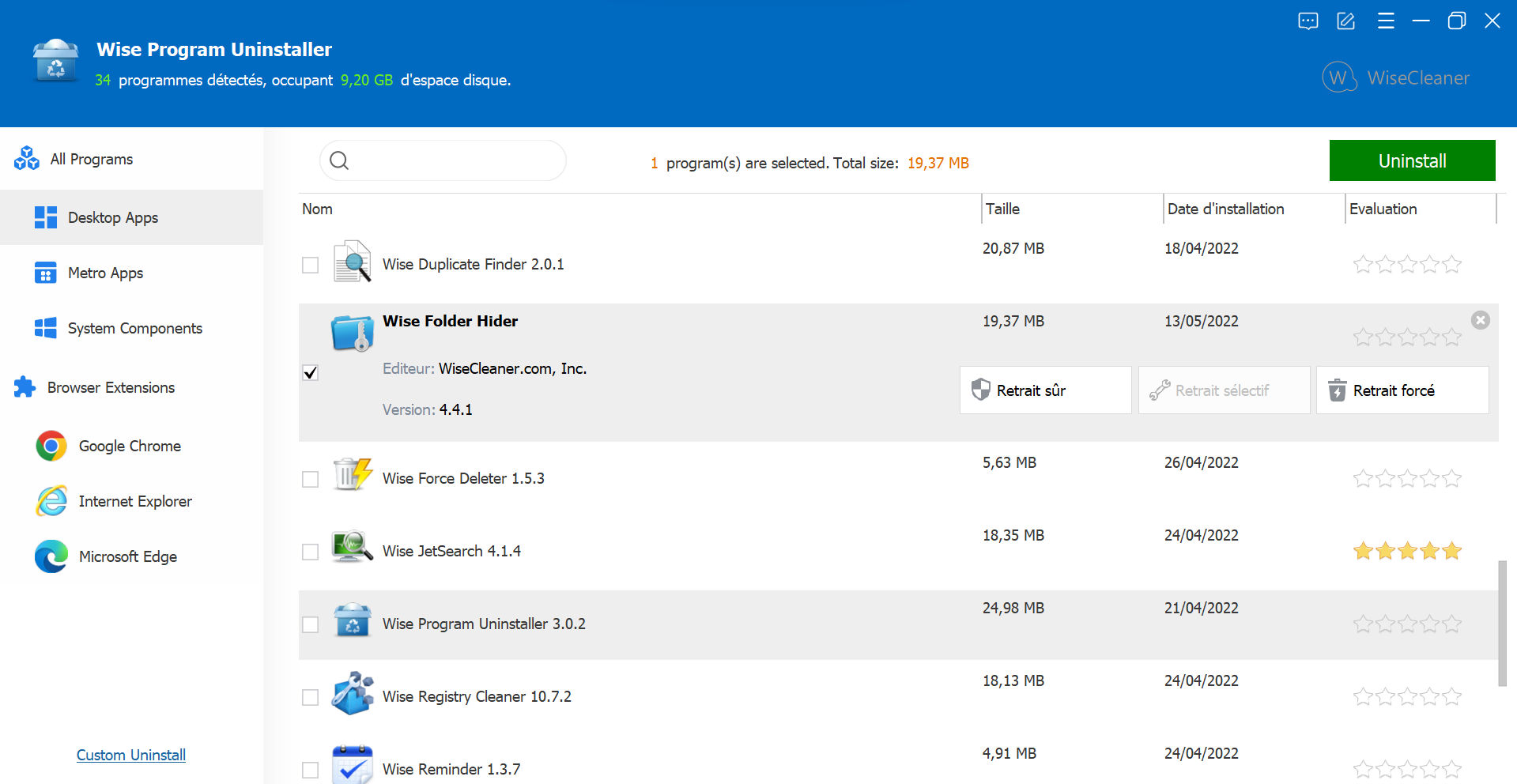Image resolution: width=1517 pixels, height=784 pixels.
Task: Click Retrait sûr button
Action: point(1045,390)
